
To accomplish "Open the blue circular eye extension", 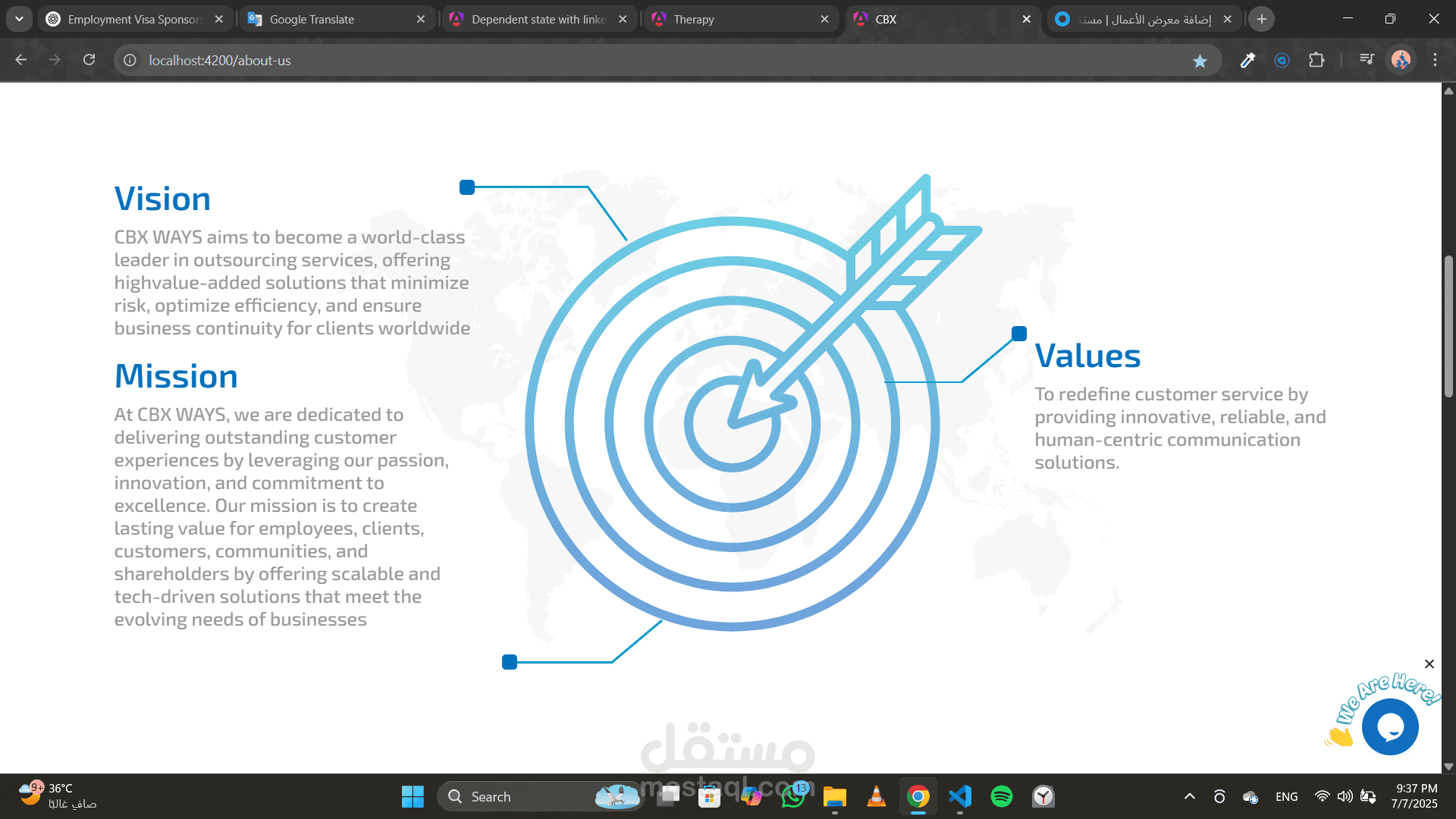I will click(1282, 60).
